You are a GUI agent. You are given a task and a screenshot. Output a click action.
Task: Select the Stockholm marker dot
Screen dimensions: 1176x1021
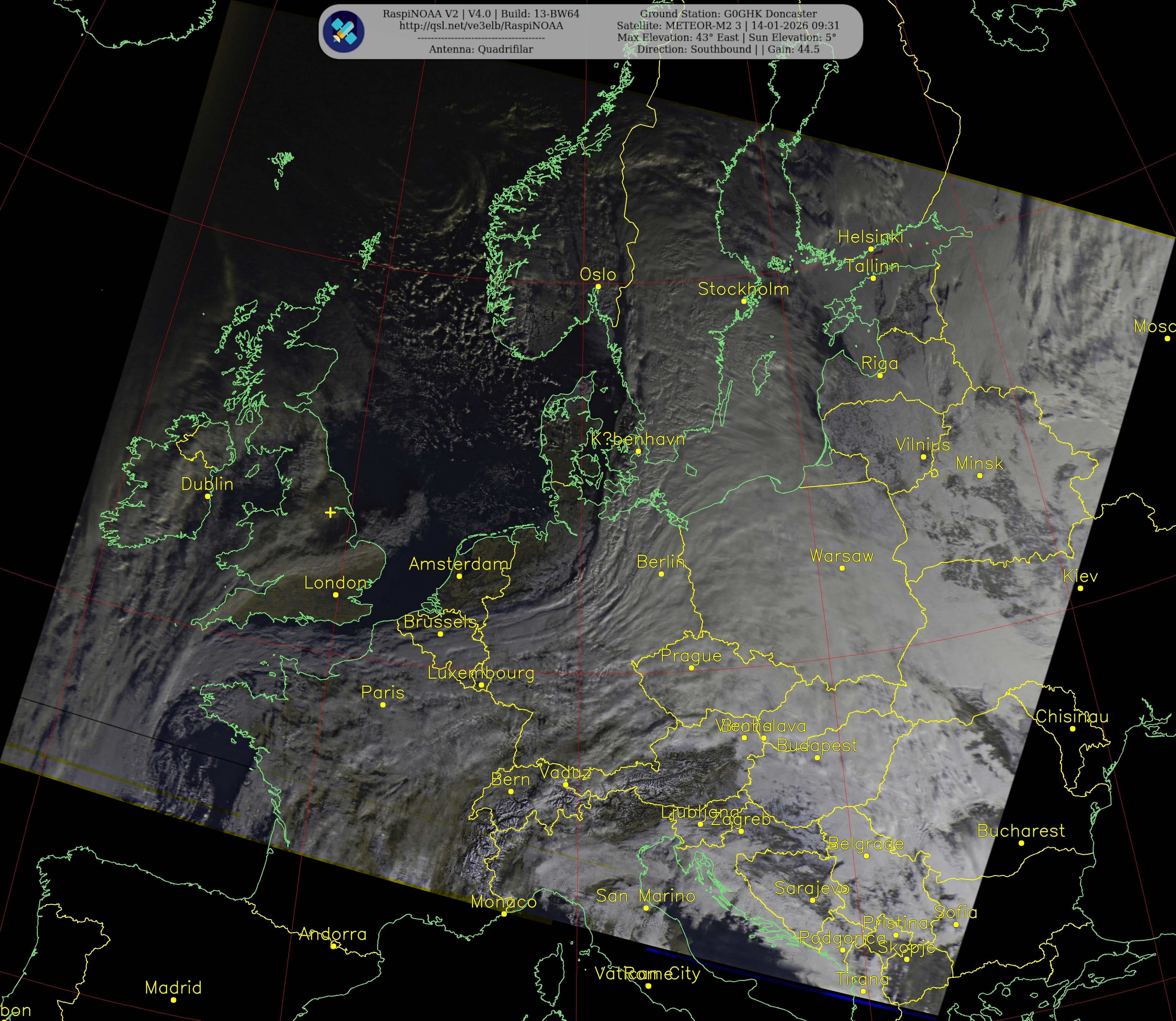pyautogui.click(x=744, y=301)
